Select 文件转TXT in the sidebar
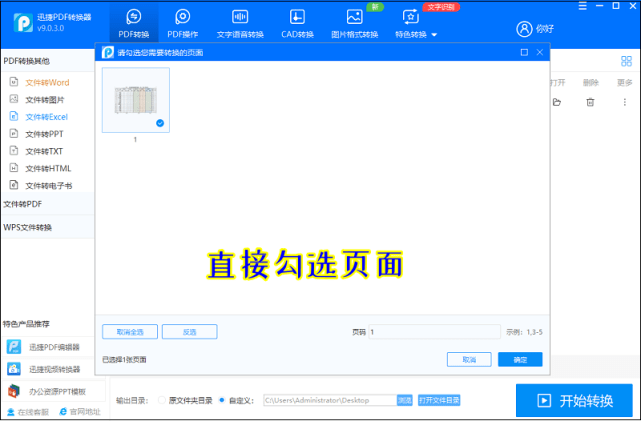The image size is (641, 421). click(x=44, y=151)
